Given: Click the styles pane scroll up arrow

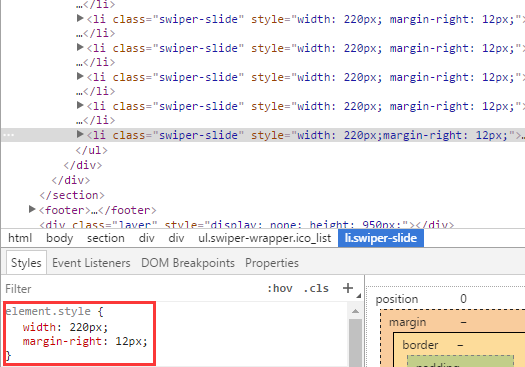Looking at the screenshot, I should pos(355,311).
